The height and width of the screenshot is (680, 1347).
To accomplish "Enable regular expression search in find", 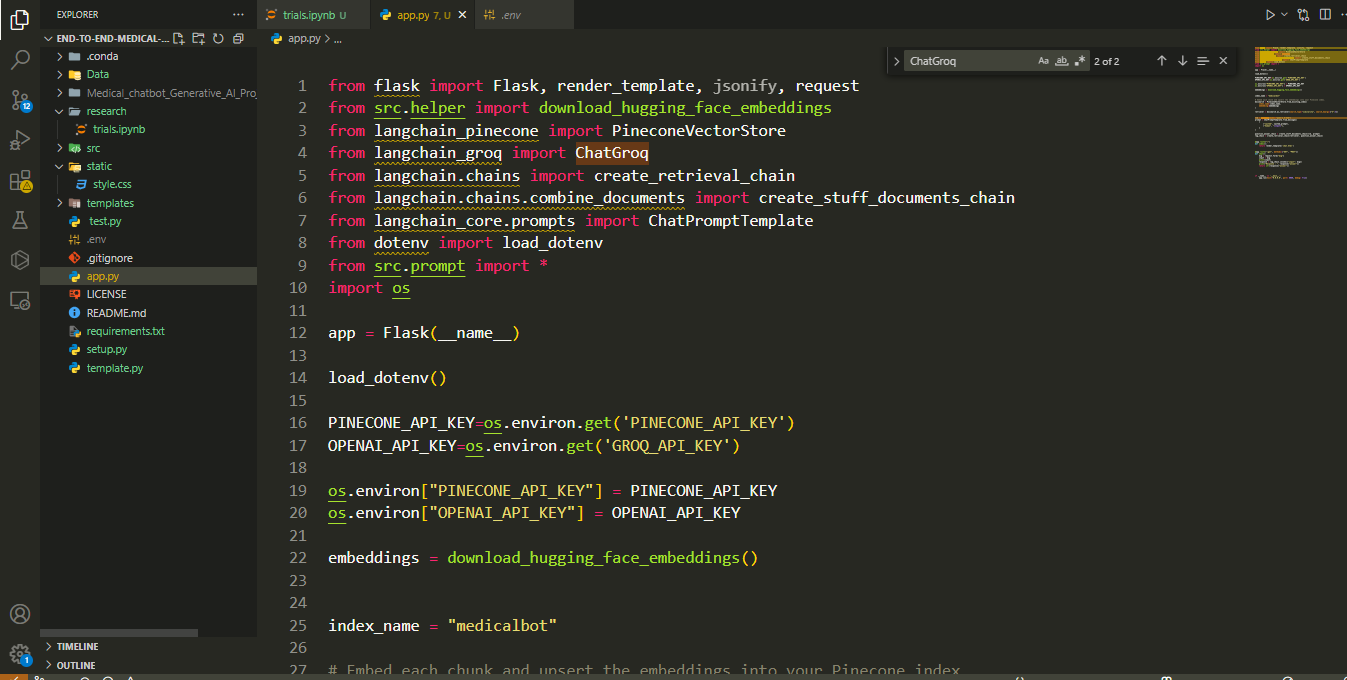I will pyautogui.click(x=1080, y=61).
